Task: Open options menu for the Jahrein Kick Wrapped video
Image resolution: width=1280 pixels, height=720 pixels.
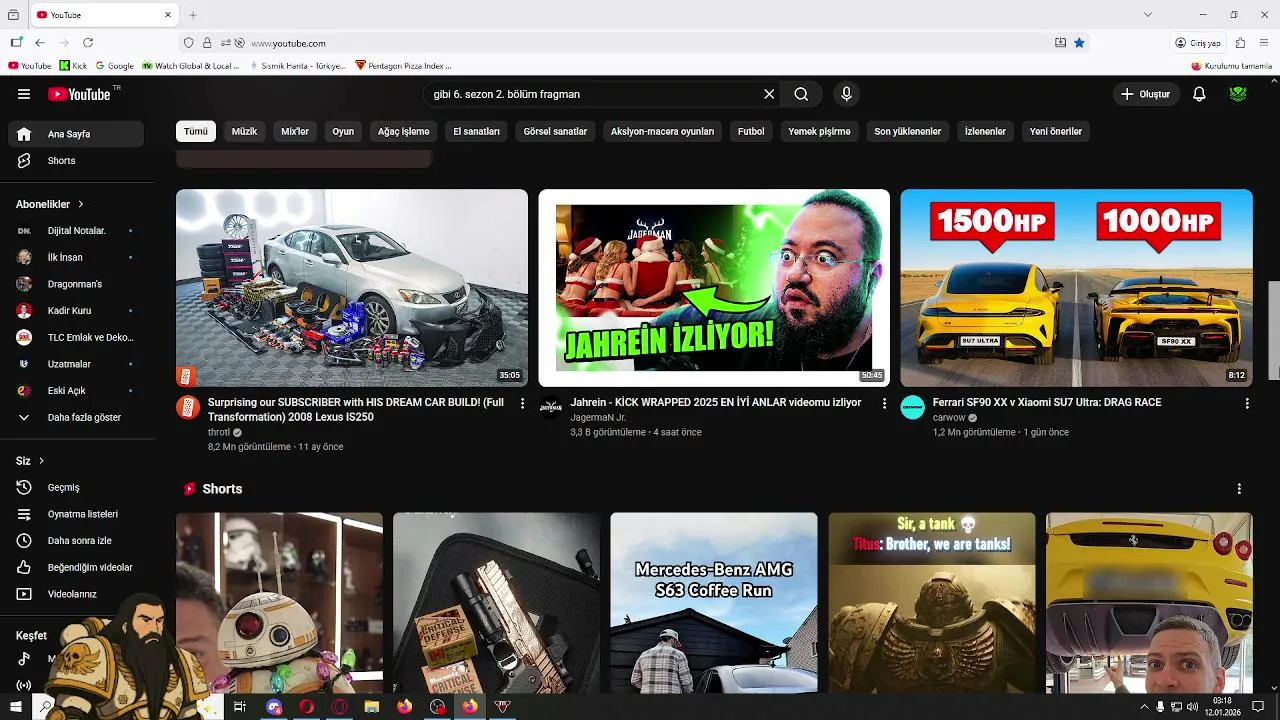Action: (884, 403)
